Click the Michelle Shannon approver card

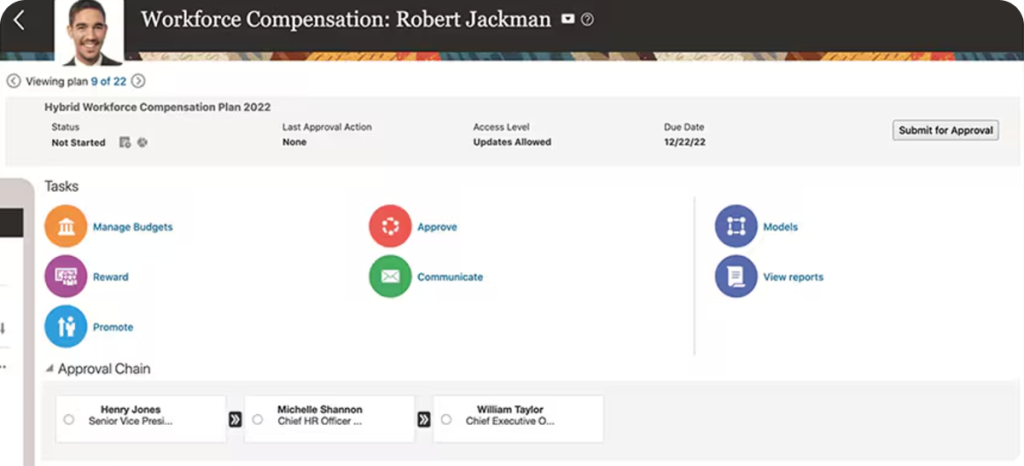point(329,419)
